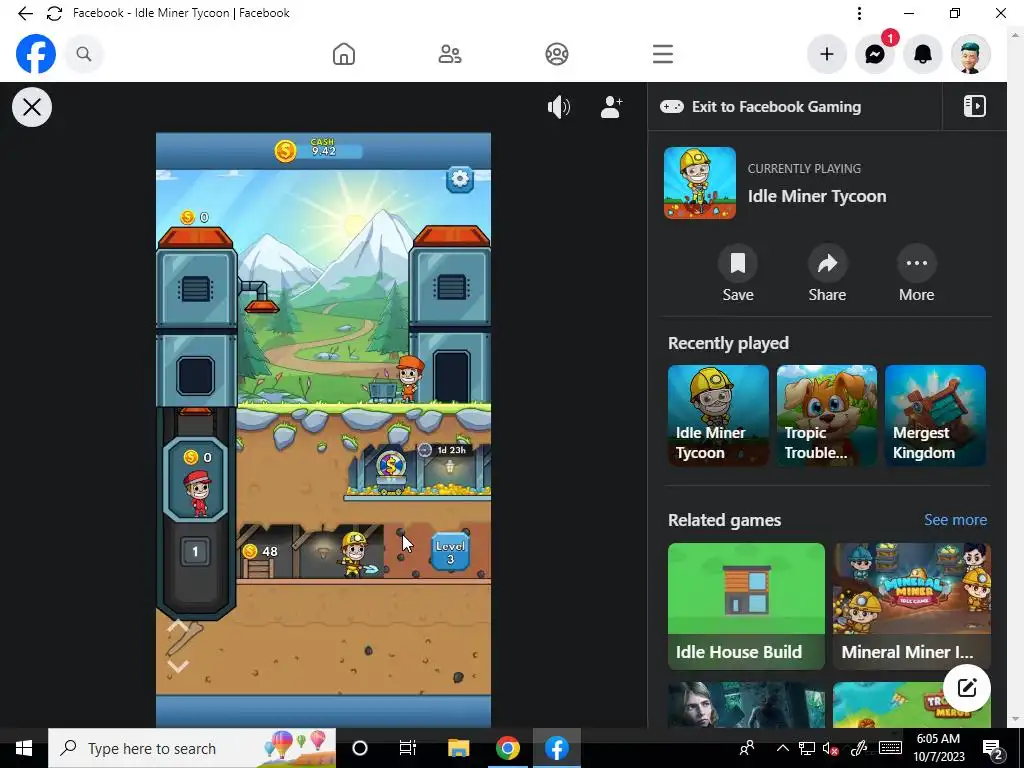Image resolution: width=1024 pixels, height=768 pixels.
Task: Play Idle Miner Tycoon from Recently played
Action: tap(718, 415)
